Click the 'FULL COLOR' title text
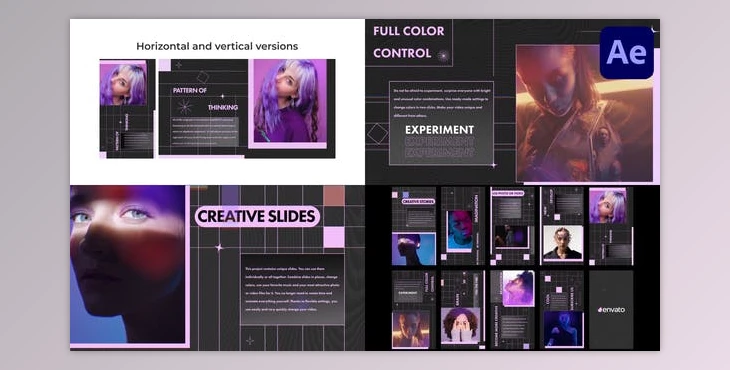This screenshot has height=370, width=730. (x=409, y=31)
